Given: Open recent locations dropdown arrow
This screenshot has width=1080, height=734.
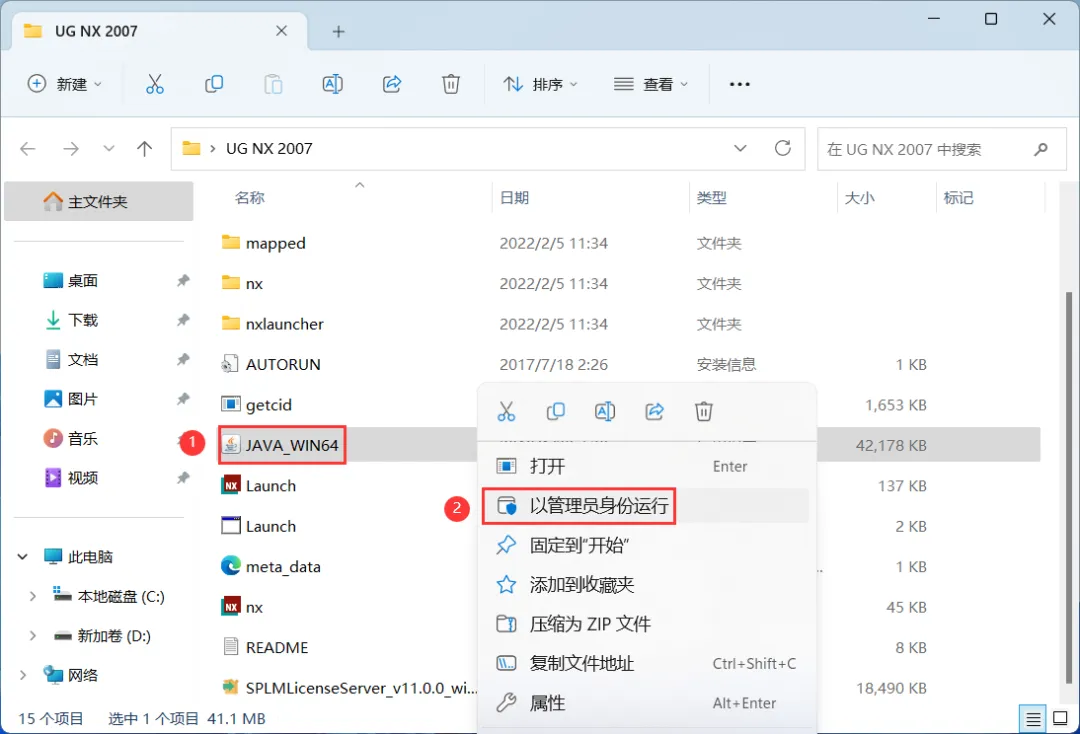Looking at the screenshot, I should click(108, 149).
